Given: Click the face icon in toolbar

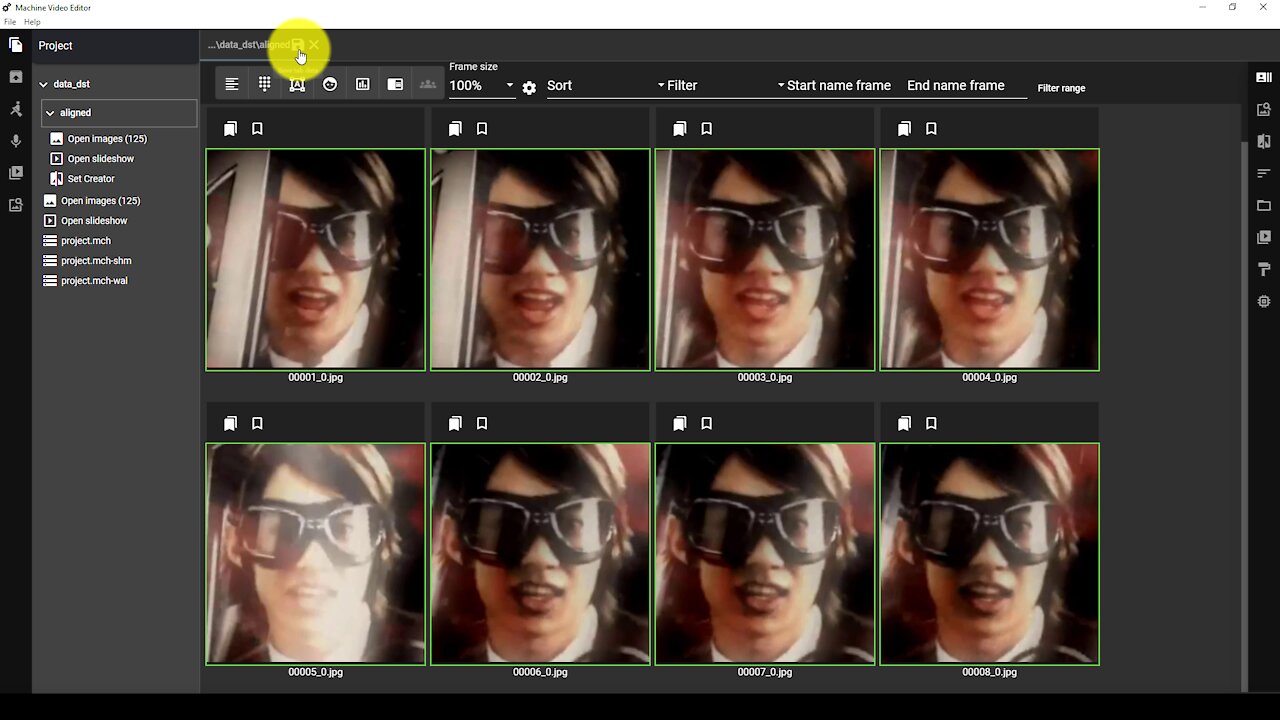Looking at the screenshot, I should pyautogui.click(x=330, y=85).
